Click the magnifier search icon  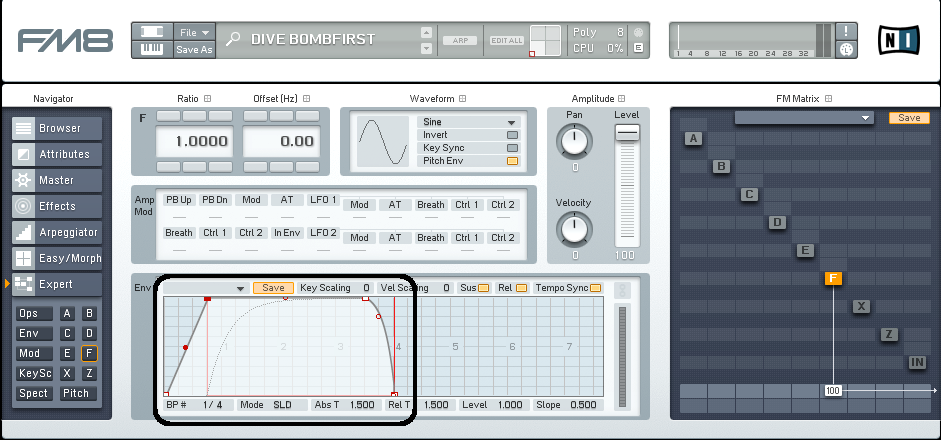pyautogui.click(x=232, y=39)
